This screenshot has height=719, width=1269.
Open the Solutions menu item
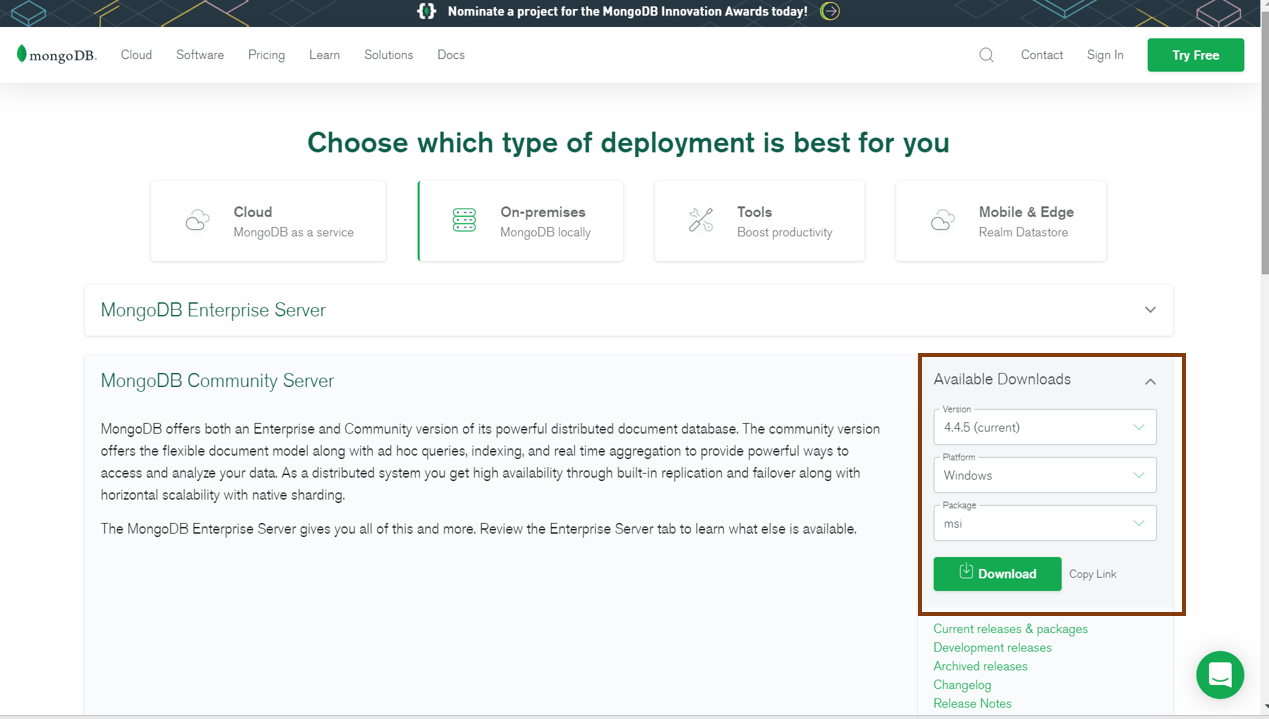[388, 55]
